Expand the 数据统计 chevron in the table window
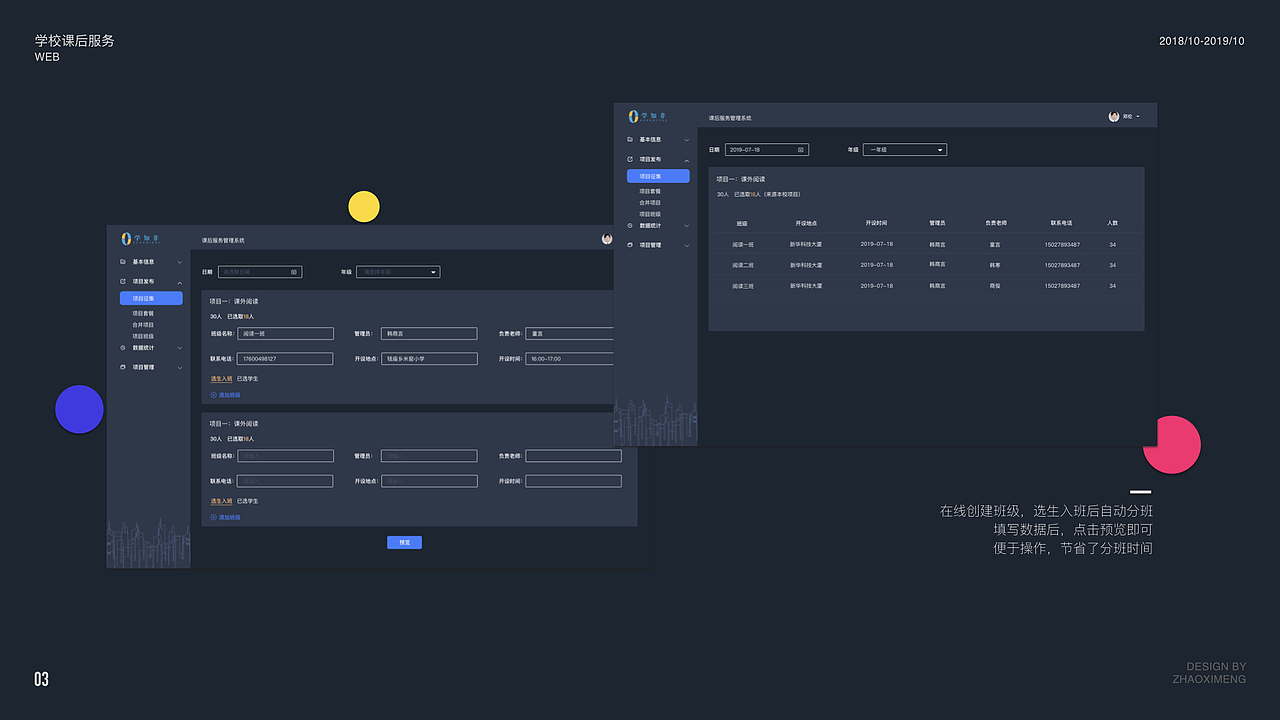Screen dimensions: 1280x720 tap(687, 225)
